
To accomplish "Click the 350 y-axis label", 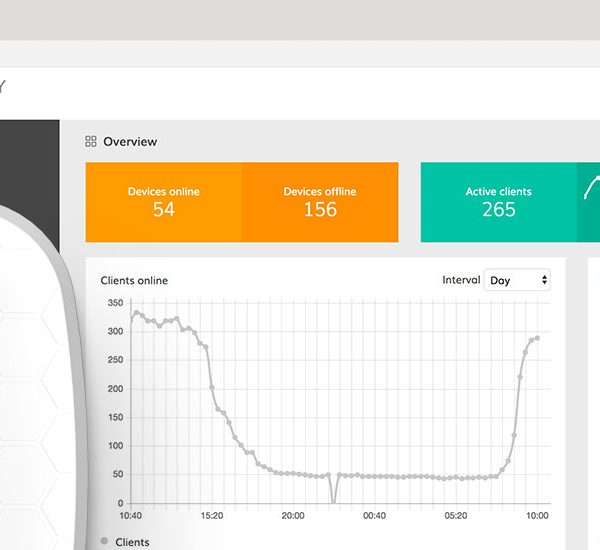I will click(x=115, y=303).
